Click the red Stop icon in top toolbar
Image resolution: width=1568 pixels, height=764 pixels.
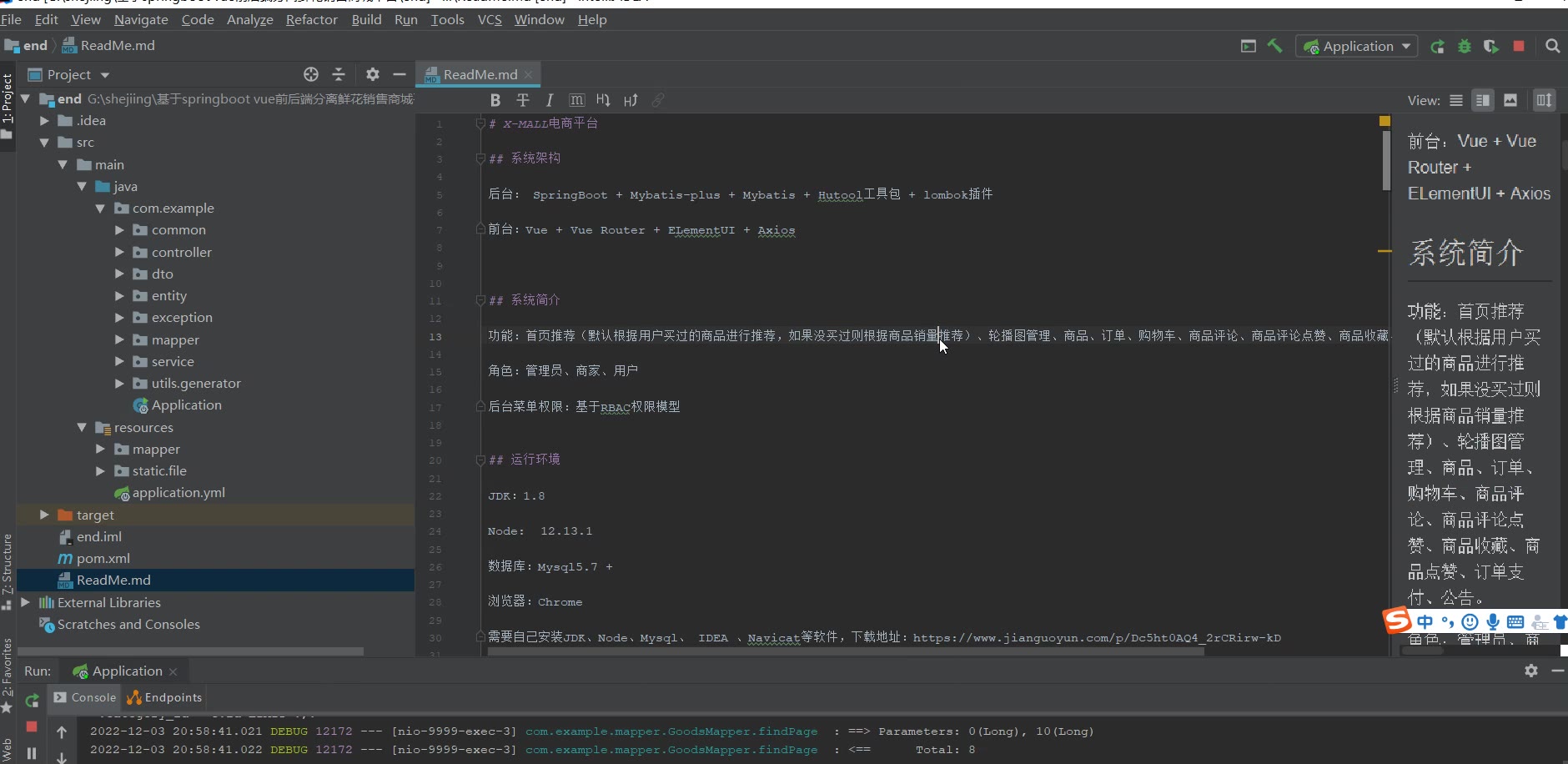1519,46
